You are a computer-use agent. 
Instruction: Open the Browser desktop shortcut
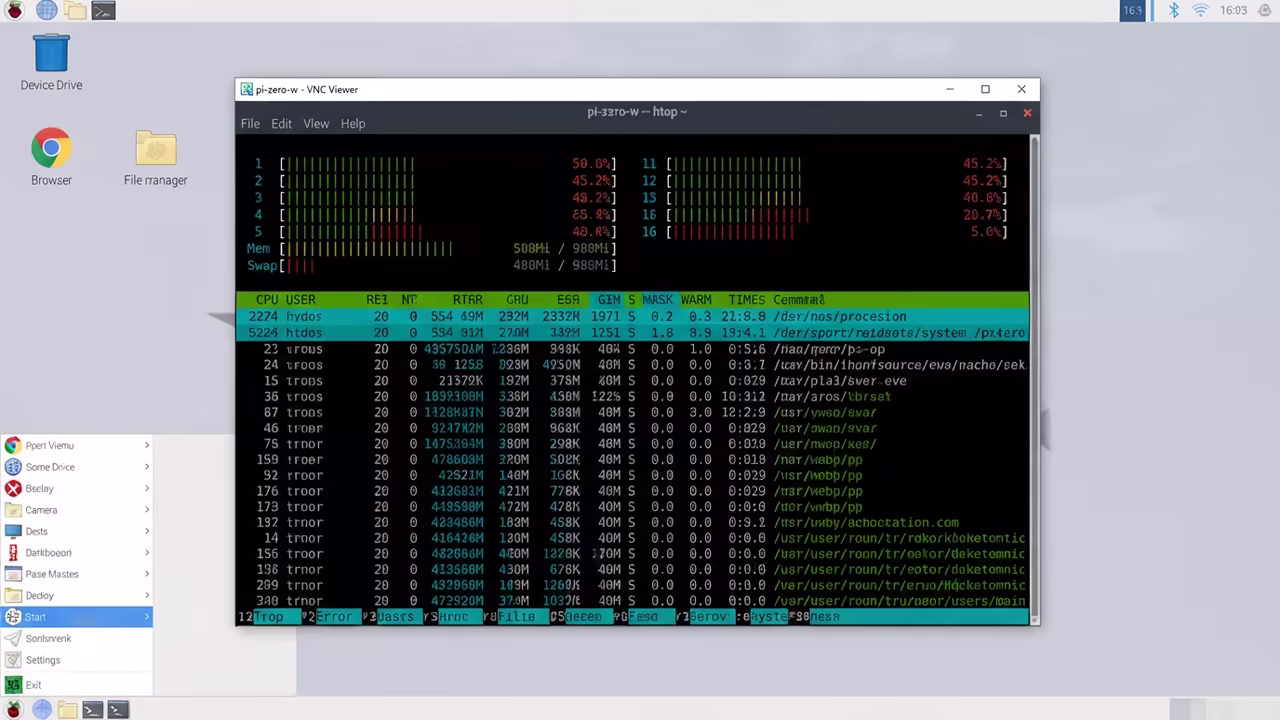[51, 157]
